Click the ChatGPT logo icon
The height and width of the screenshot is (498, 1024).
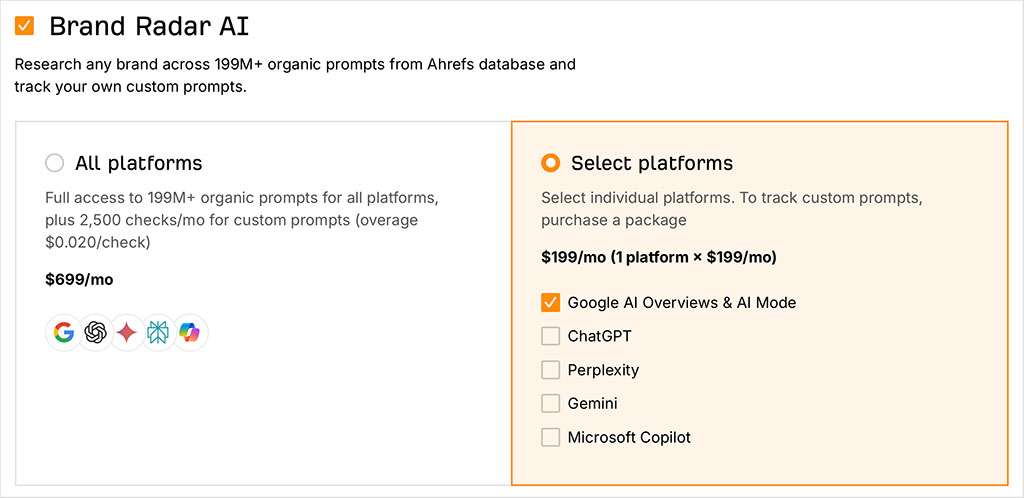pyautogui.click(x=95, y=333)
